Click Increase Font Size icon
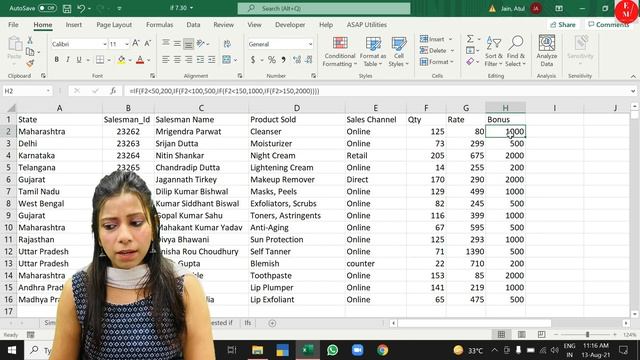Viewport: 640px width, 360px height. pyautogui.click(x=136, y=44)
